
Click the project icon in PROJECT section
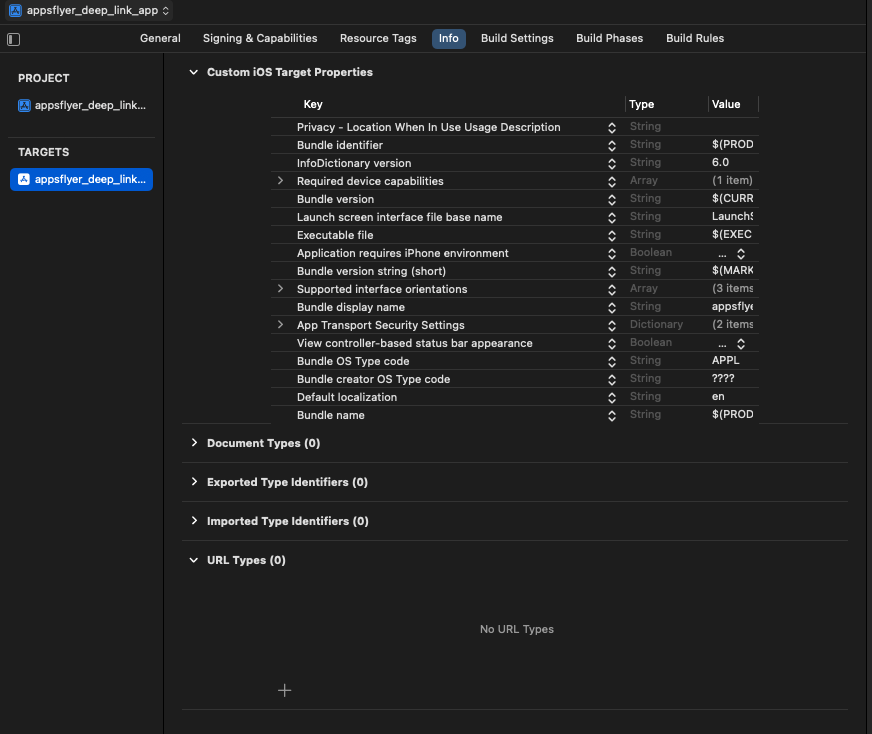point(24,106)
